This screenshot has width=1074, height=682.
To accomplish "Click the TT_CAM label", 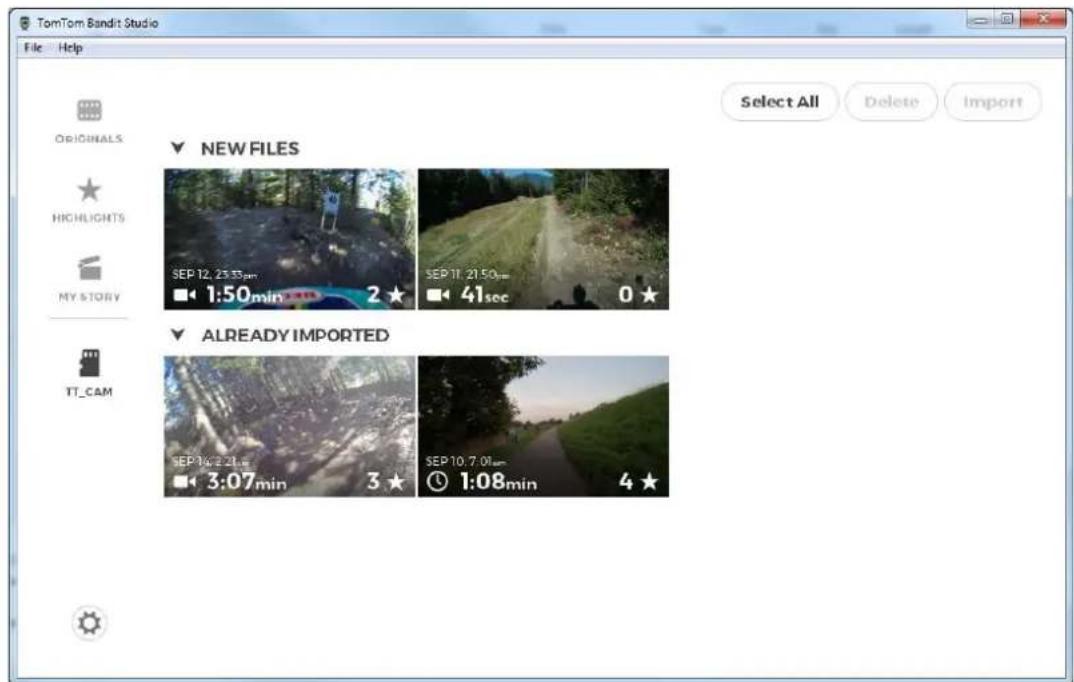I will click(89, 392).
